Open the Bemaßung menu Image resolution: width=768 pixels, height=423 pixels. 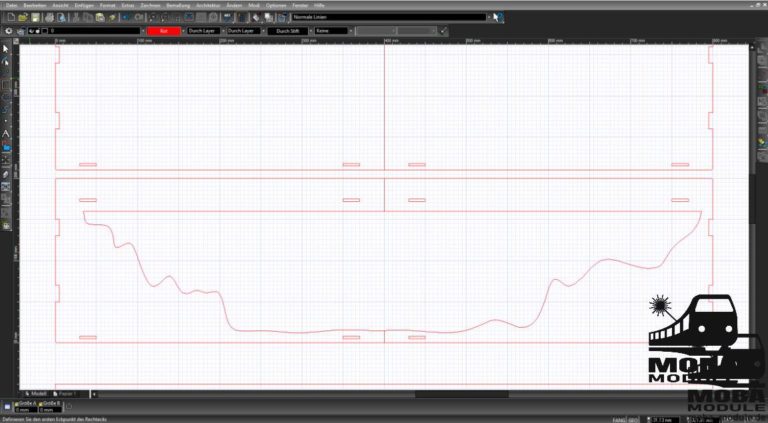[178, 5]
